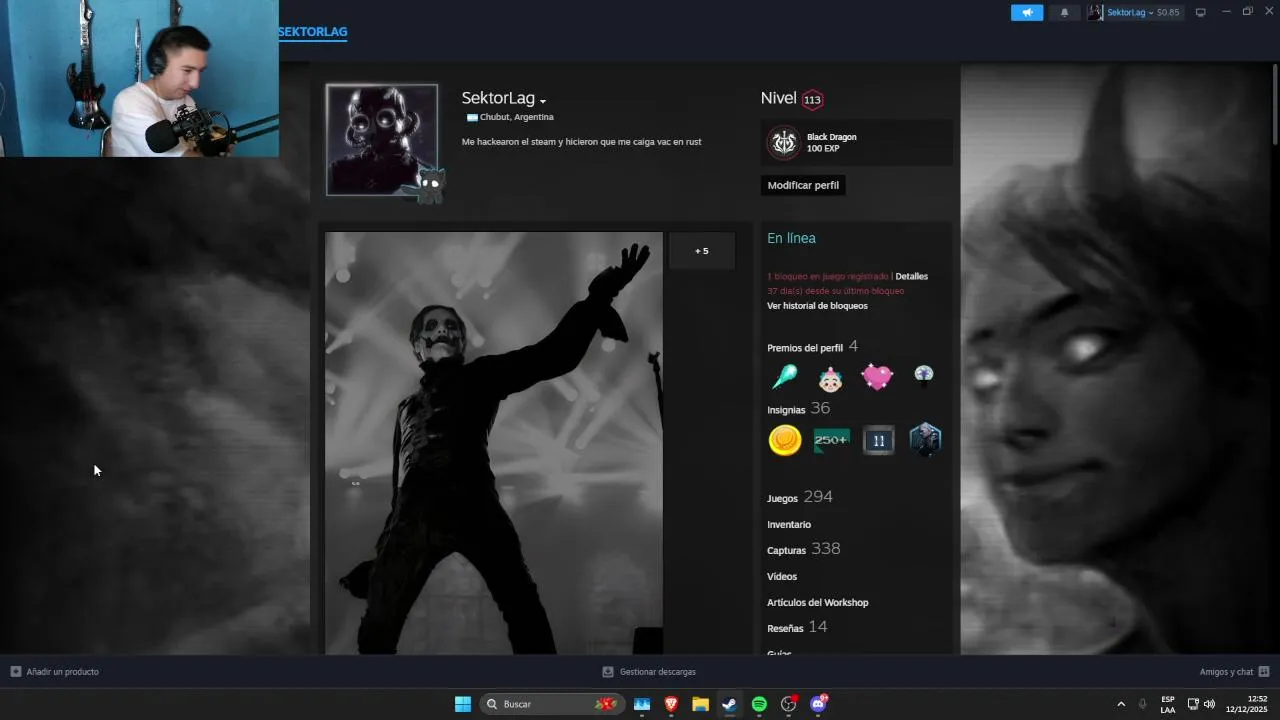Open the Insignias 36 link
The height and width of the screenshot is (720, 1280).
[x=798, y=409]
